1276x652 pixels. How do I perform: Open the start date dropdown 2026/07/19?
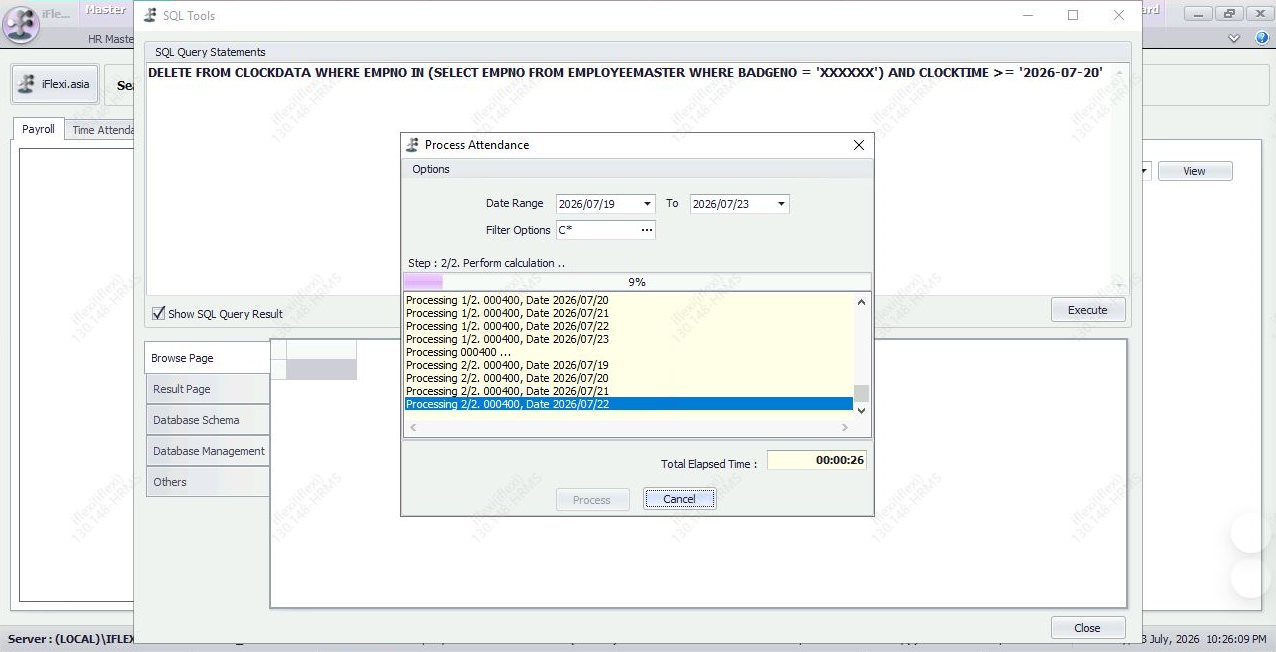pyautogui.click(x=647, y=204)
